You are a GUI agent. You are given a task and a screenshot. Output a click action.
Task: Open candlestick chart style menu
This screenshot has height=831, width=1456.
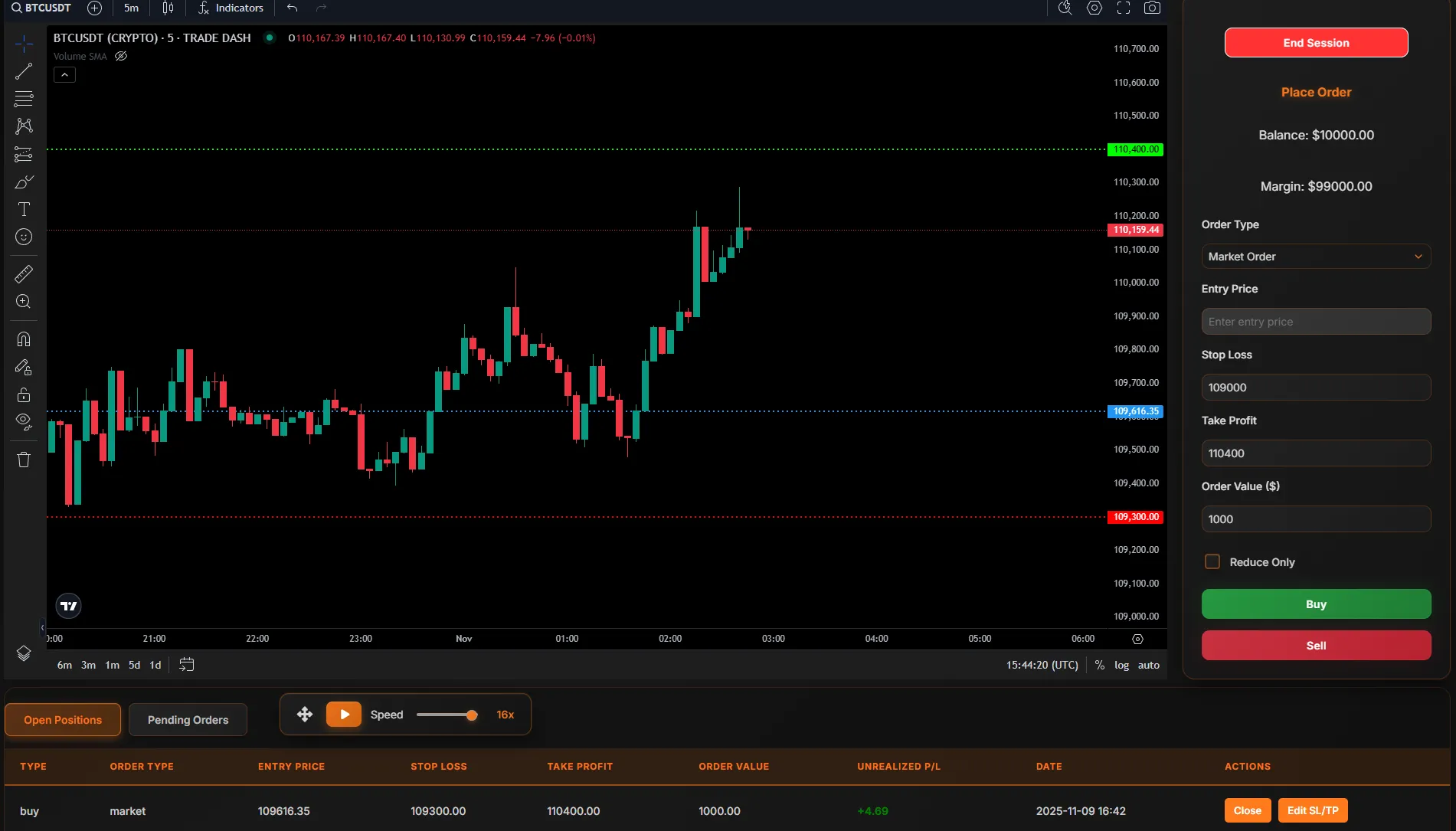pos(168,8)
